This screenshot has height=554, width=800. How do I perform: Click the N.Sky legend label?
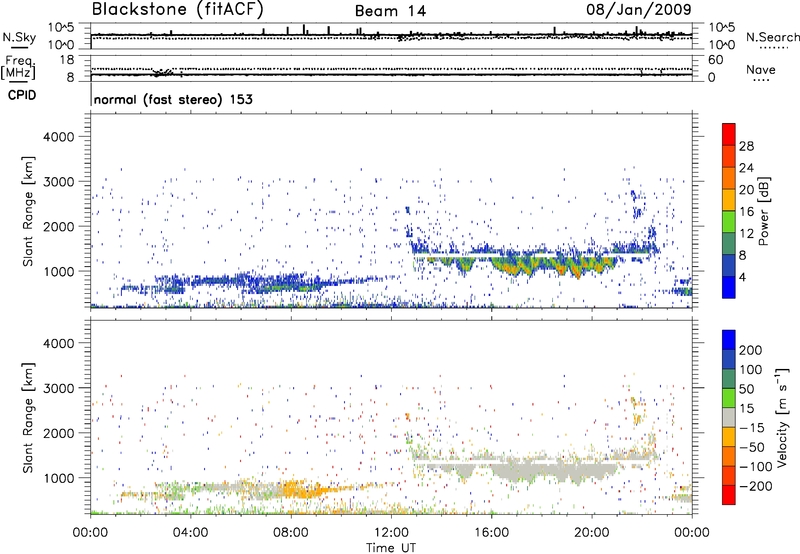tap(19, 37)
